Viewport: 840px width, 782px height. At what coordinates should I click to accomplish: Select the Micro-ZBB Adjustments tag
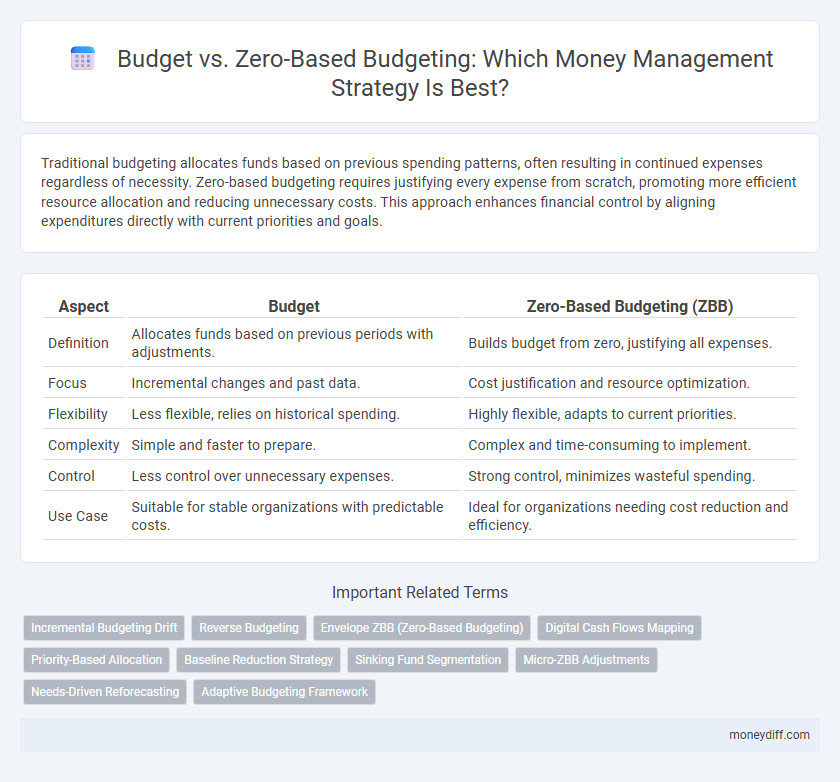(586, 660)
